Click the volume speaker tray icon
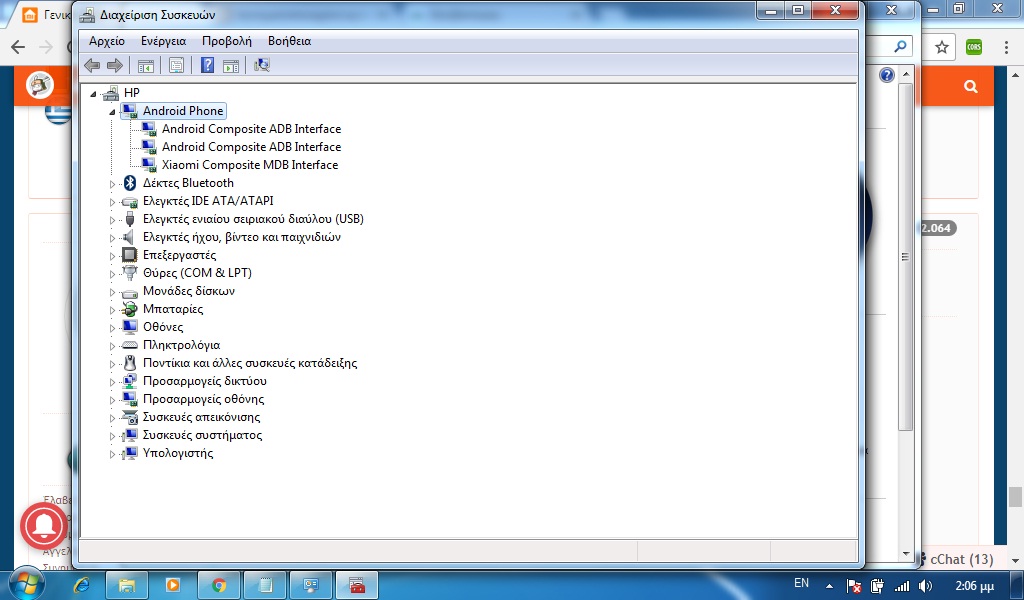The image size is (1024, 600). [x=925, y=586]
